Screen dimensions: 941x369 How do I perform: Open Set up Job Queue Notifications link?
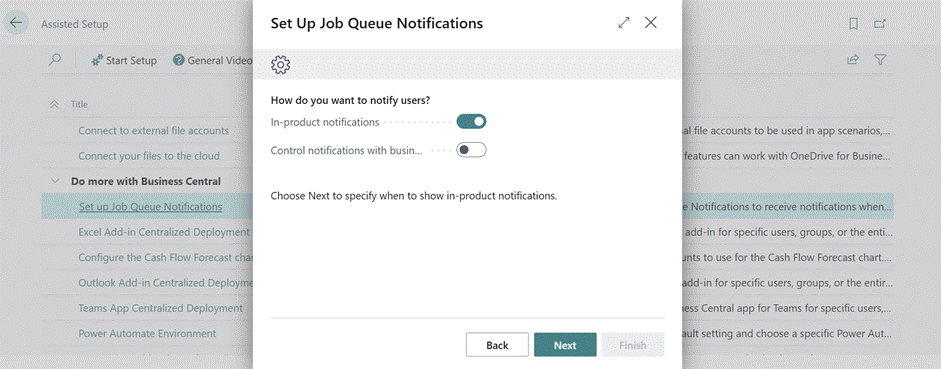pos(151,206)
